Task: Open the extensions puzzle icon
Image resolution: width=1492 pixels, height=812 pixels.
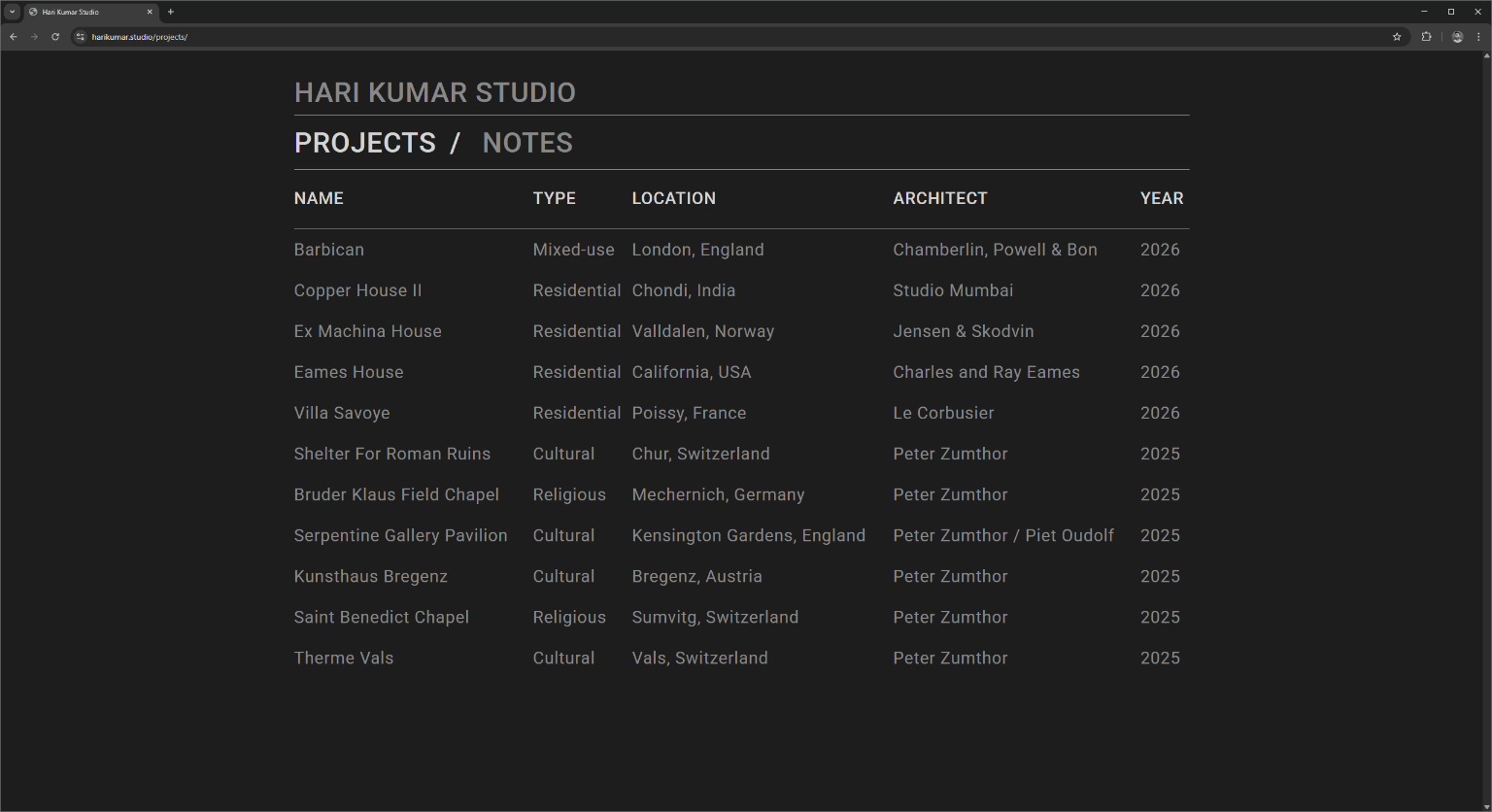Action: (x=1426, y=37)
